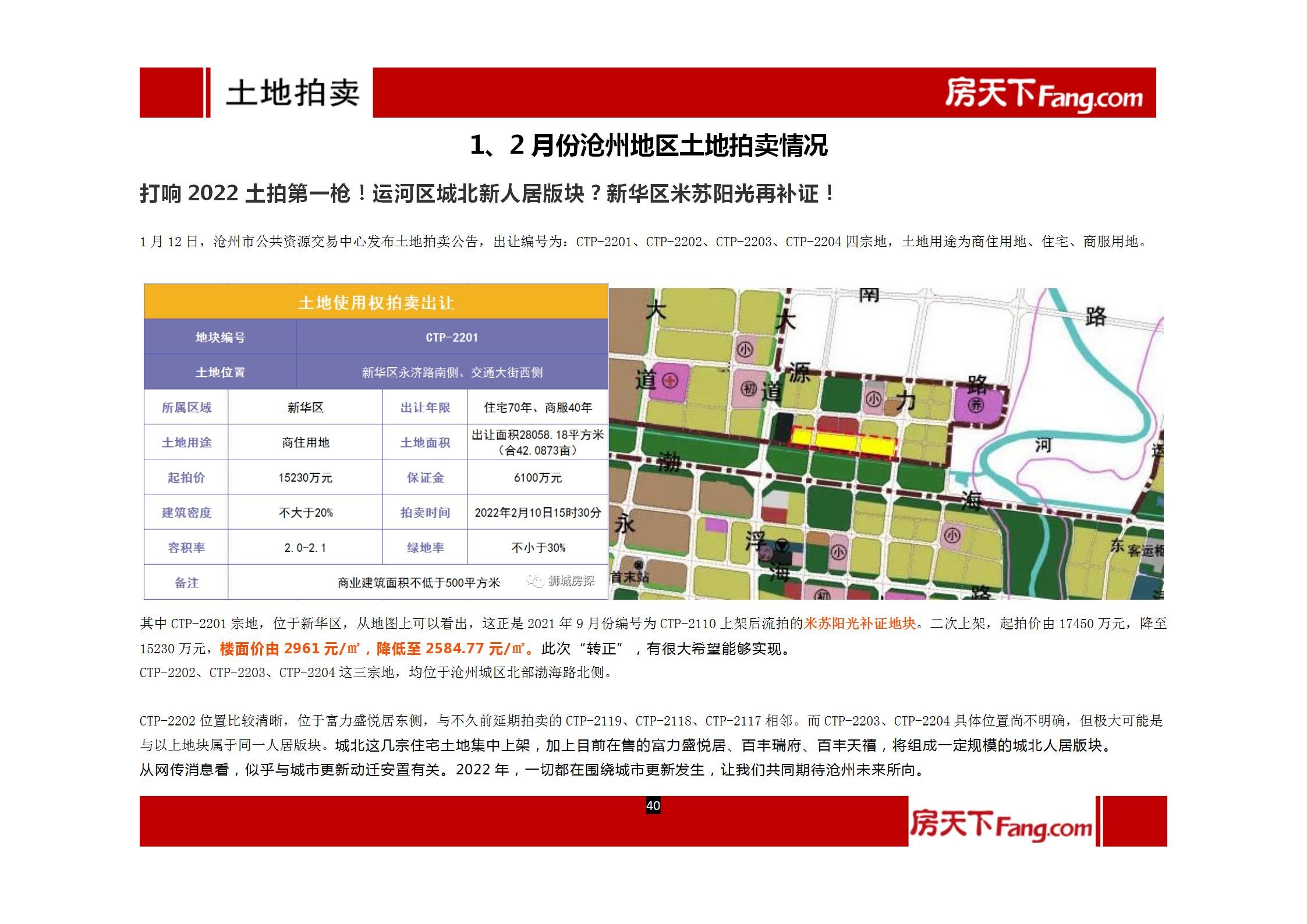Click the 河 label on the map
This screenshot has width=1307, height=924.
click(1043, 445)
